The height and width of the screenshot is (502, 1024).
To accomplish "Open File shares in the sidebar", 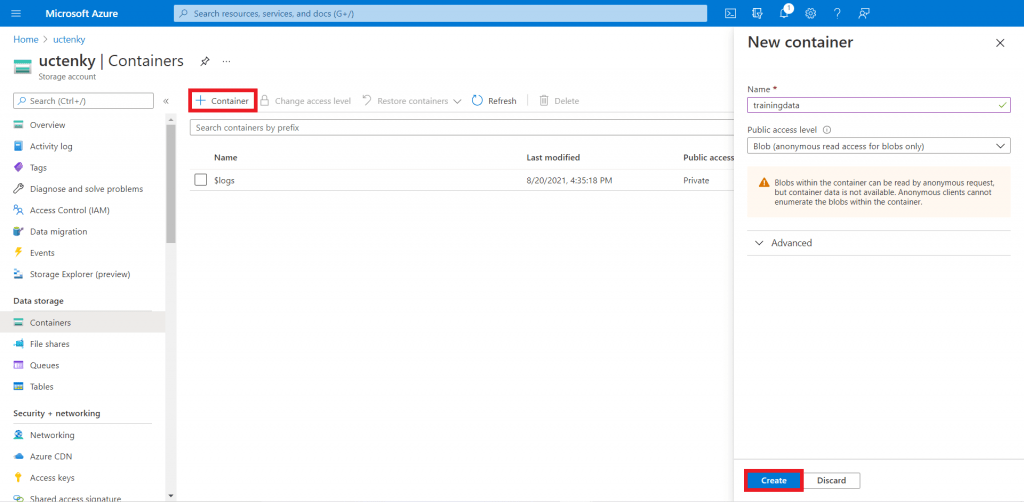I will point(49,344).
